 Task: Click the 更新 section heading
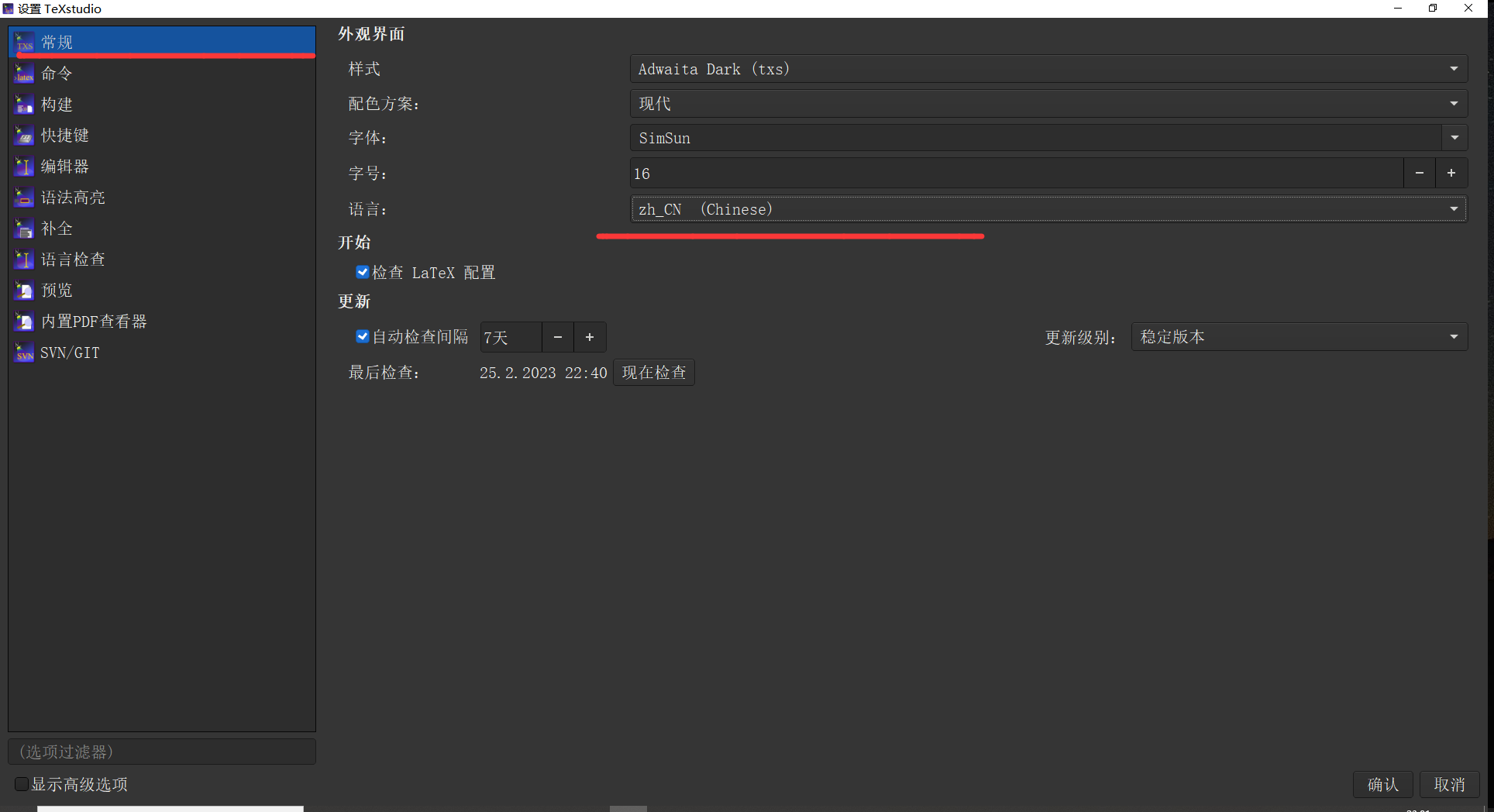coord(354,301)
